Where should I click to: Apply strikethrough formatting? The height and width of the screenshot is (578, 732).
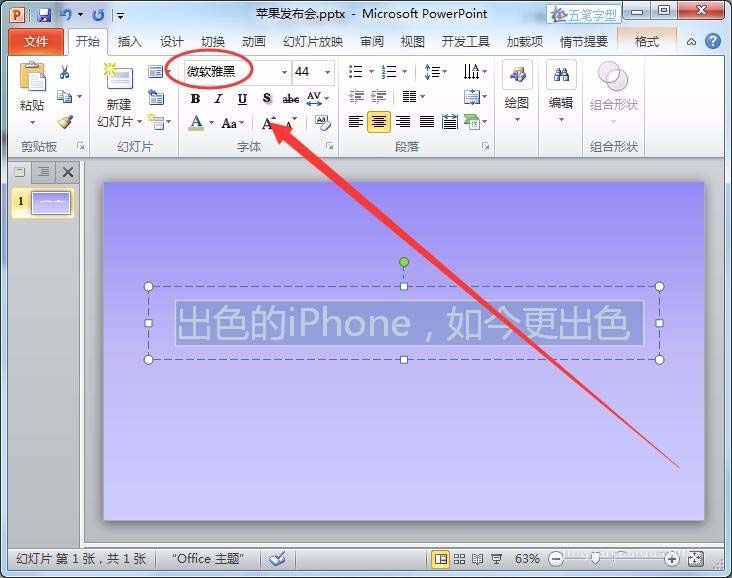pyautogui.click(x=290, y=99)
